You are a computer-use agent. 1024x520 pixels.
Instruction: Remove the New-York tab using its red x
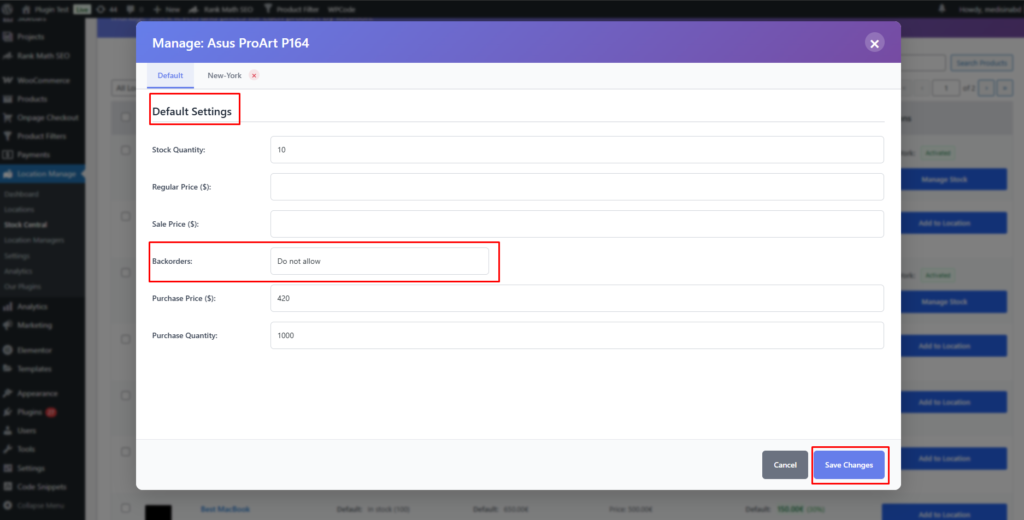pos(254,76)
